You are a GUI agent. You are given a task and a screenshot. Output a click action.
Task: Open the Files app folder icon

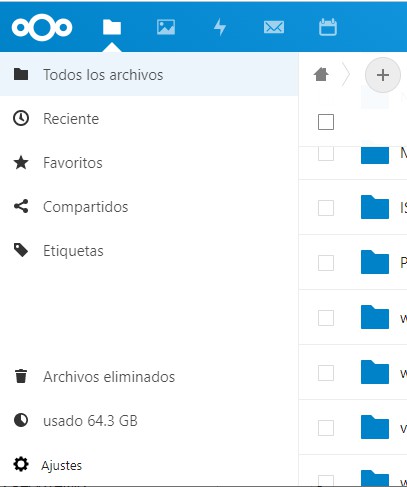tap(112, 27)
